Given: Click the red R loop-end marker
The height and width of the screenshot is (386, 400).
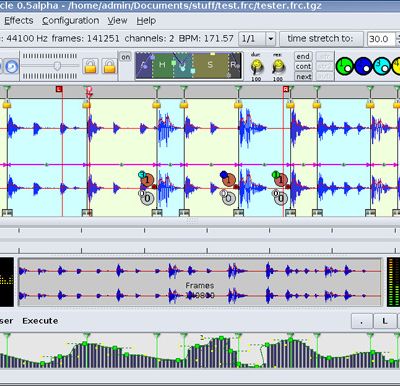Looking at the screenshot, I should tap(285, 89).
